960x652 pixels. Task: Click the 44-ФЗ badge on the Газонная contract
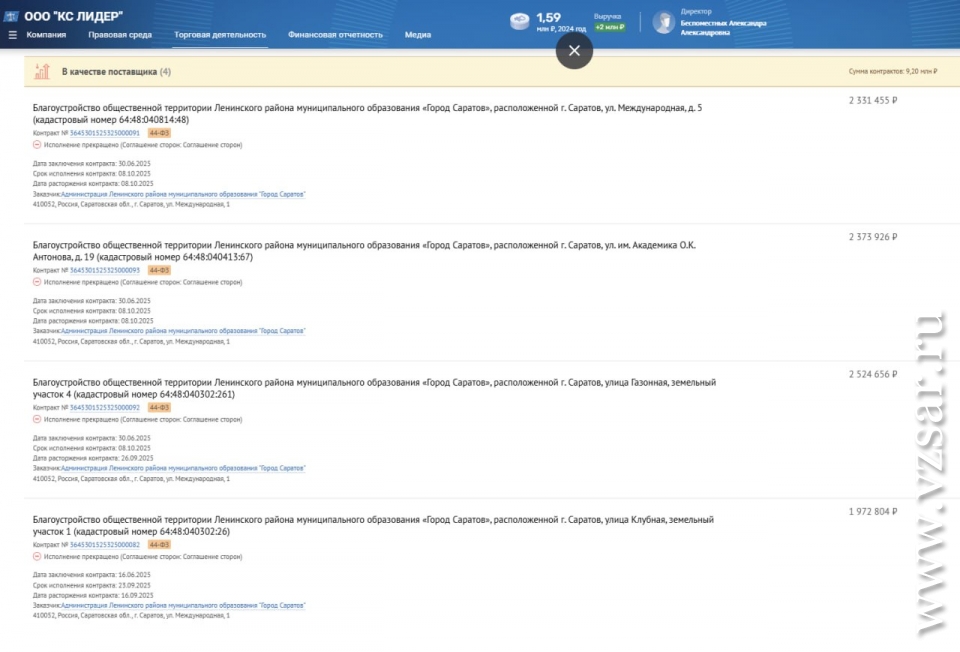pyautogui.click(x=159, y=407)
